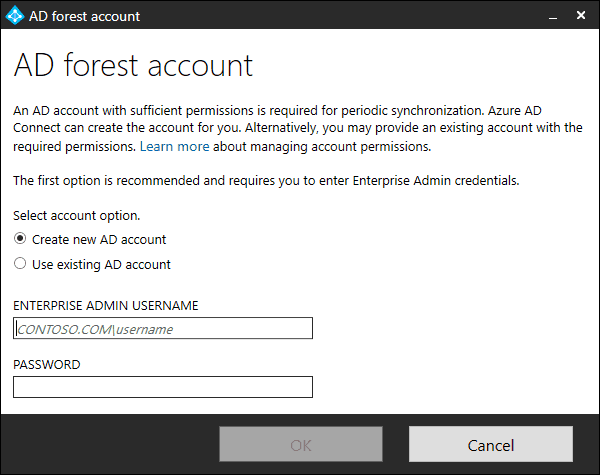Click the dark footer bar beside OK

[110, 444]
